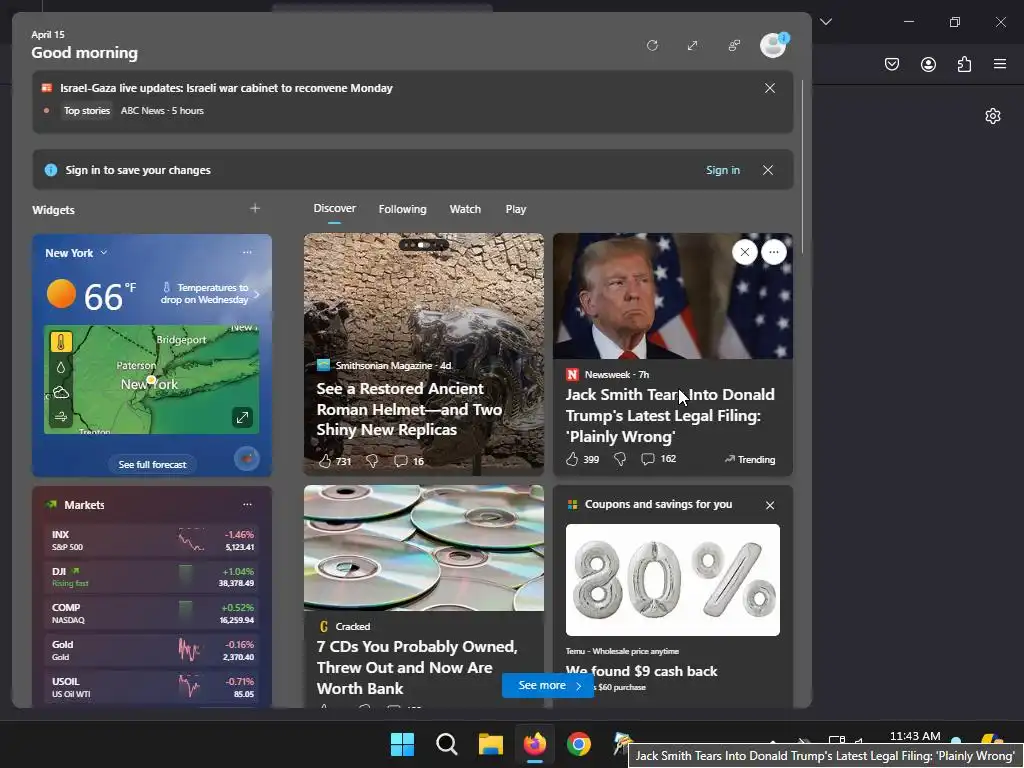Open File Explorer from taskbar
Image resolution: width=1024 pixels, height=768 pixels.
490,744
